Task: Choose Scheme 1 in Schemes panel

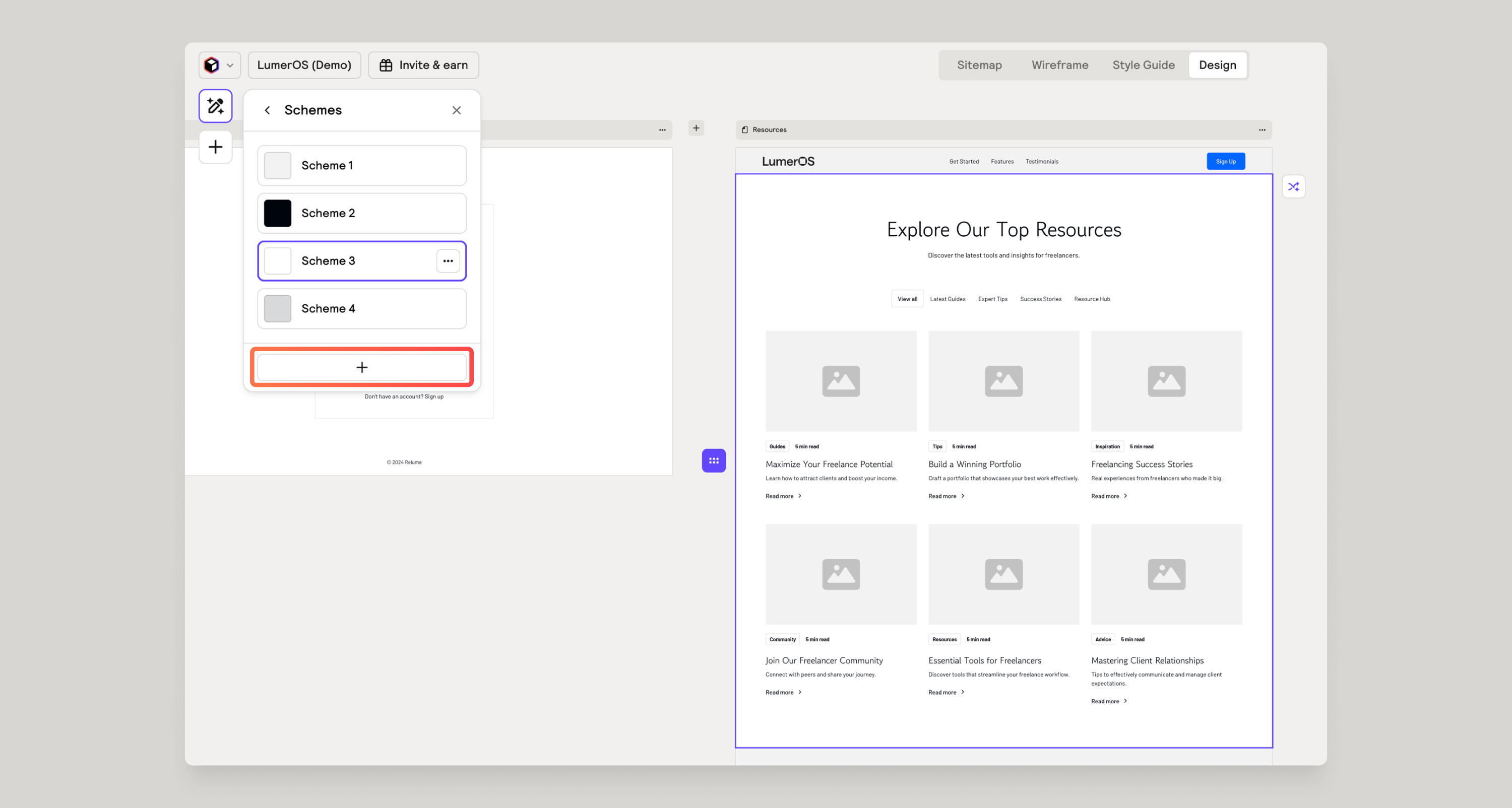Action: 361,165
